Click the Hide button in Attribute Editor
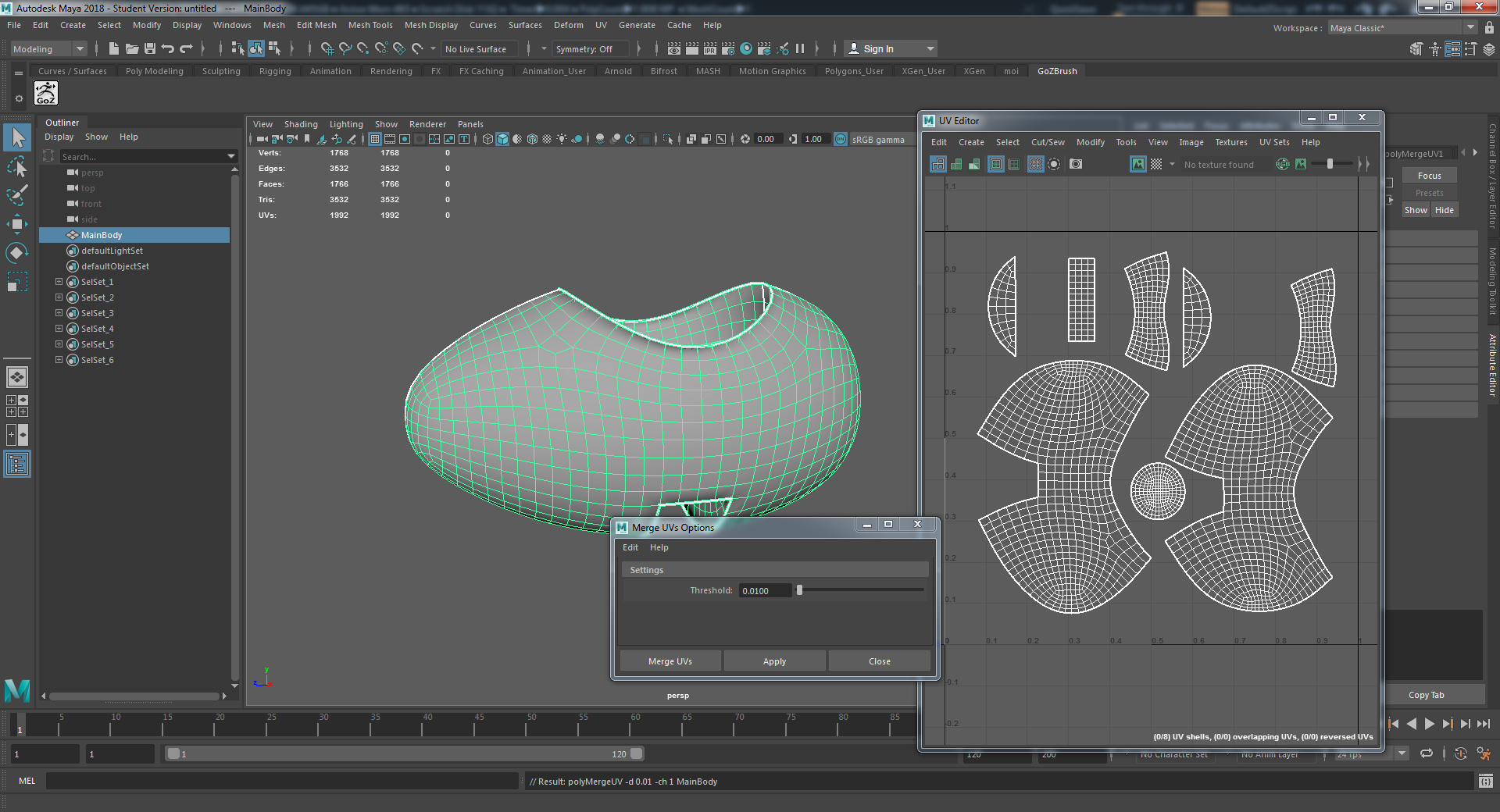The height and width of the screenshot is (812, 1500). coord(1445,210)
